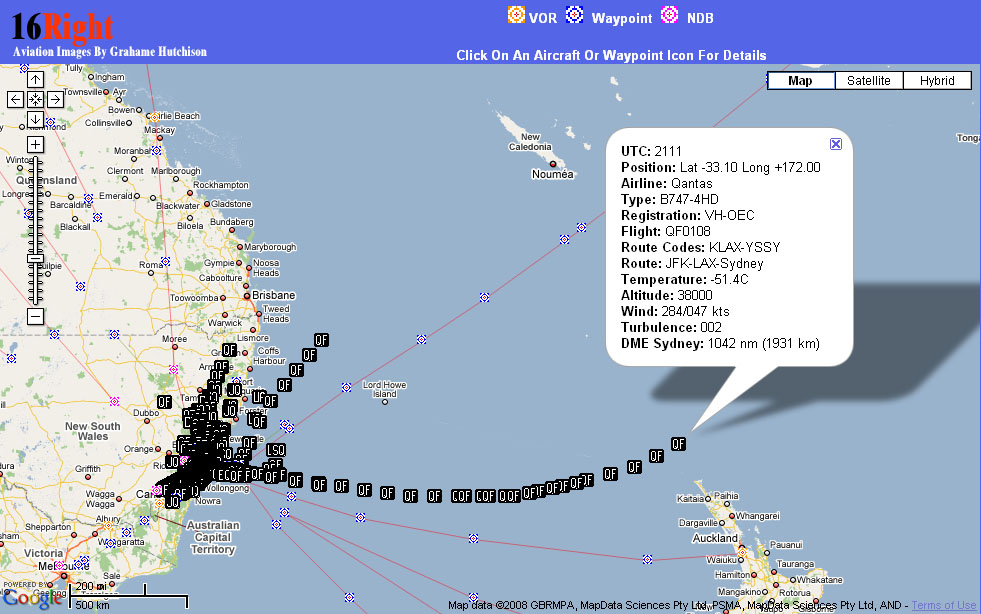Click the Google logo on the map
The width and height of the screenshot is (981, 614).
coord(31,598)
